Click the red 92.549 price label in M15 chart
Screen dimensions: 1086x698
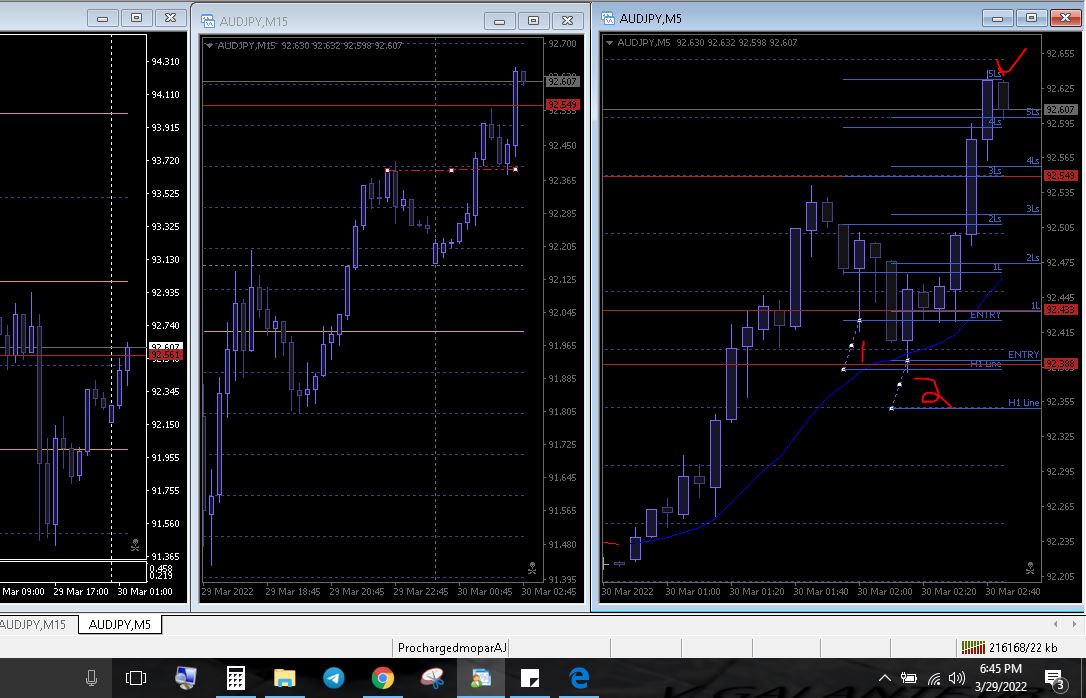562,105
